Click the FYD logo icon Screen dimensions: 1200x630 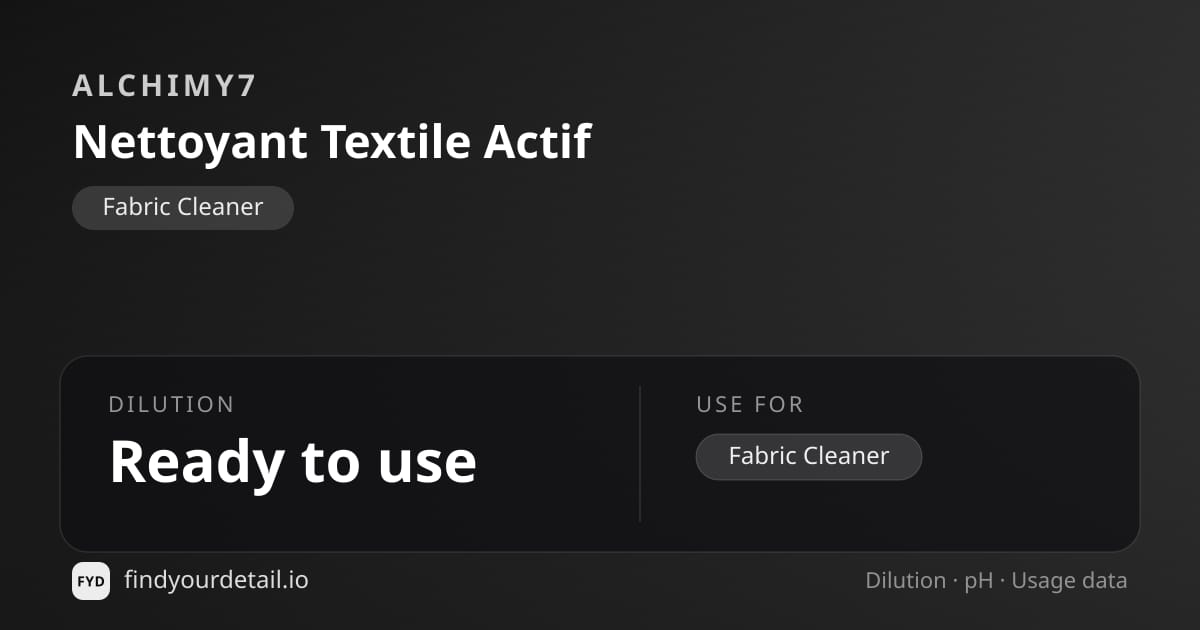click(x=91, y=581)
